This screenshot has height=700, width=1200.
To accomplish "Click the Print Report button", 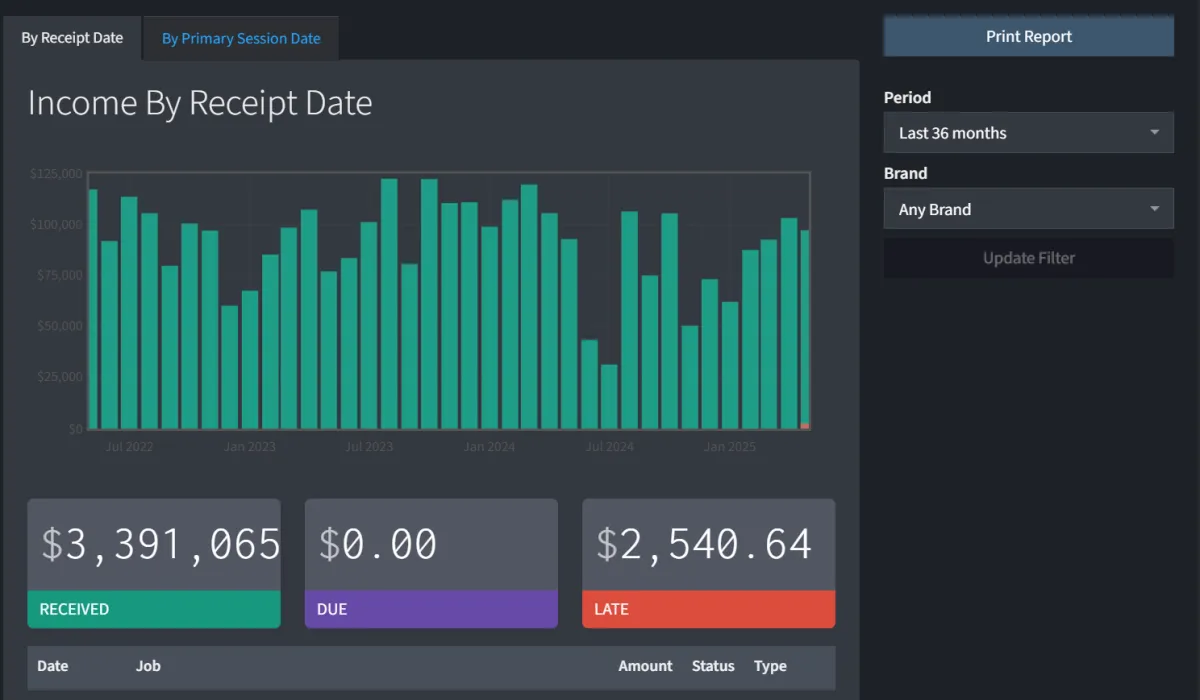I will pos(1028,37).
